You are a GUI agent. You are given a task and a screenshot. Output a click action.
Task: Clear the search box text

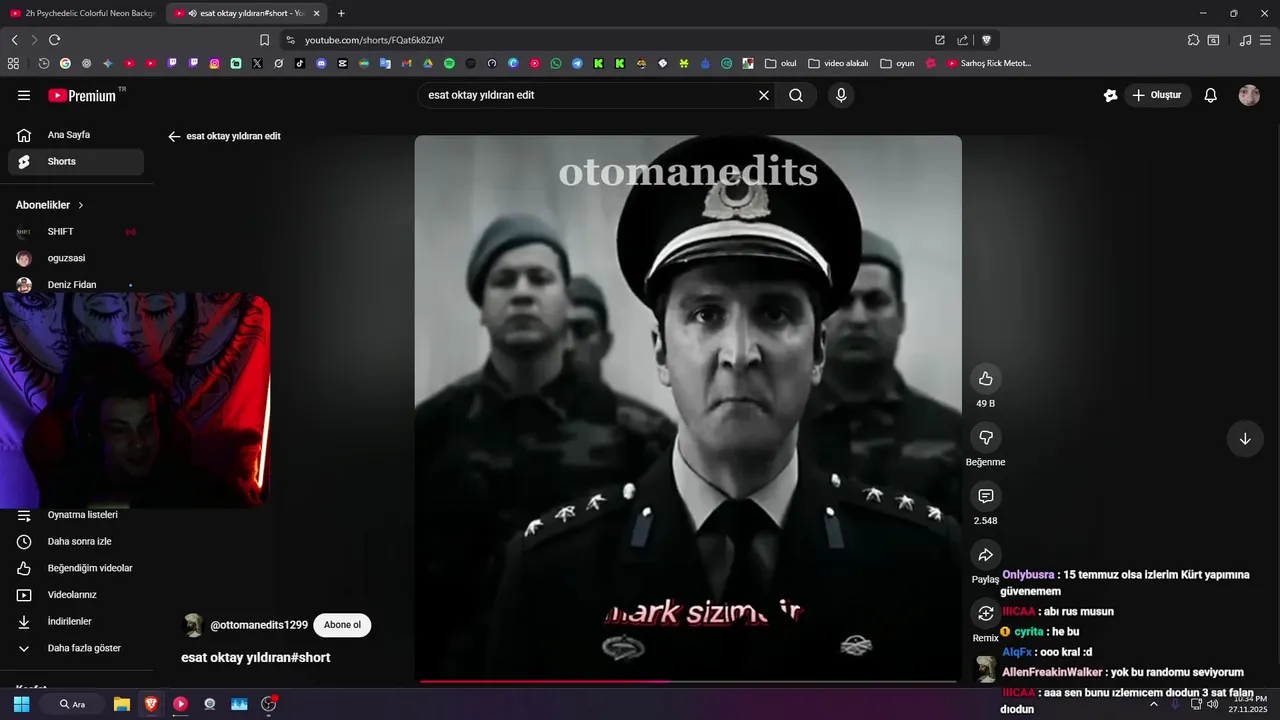tap(764, 95)
